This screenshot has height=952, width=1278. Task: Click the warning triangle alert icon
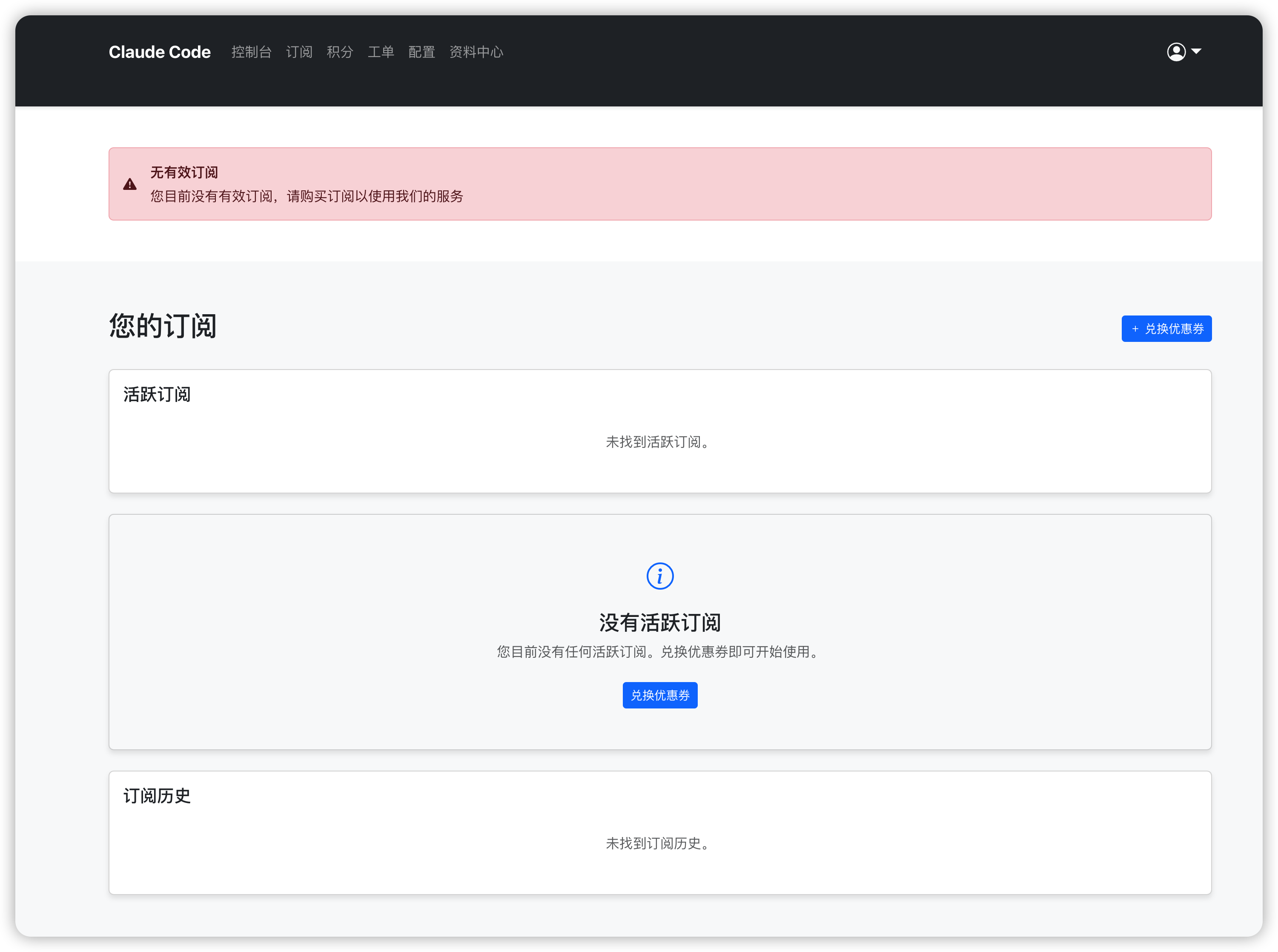pyautogui.click(x=130, y=184)
